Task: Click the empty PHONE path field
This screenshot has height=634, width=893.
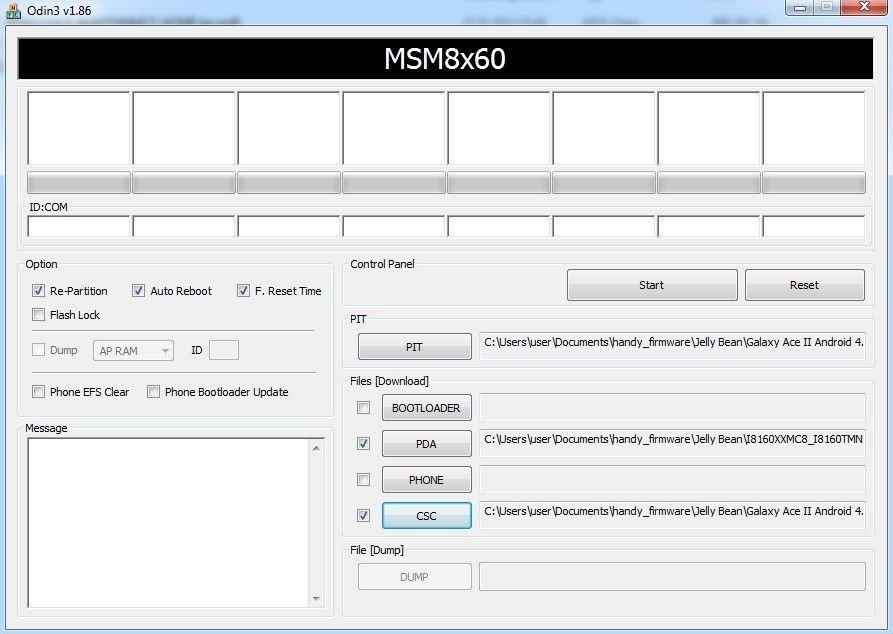Action: [673, 479]
